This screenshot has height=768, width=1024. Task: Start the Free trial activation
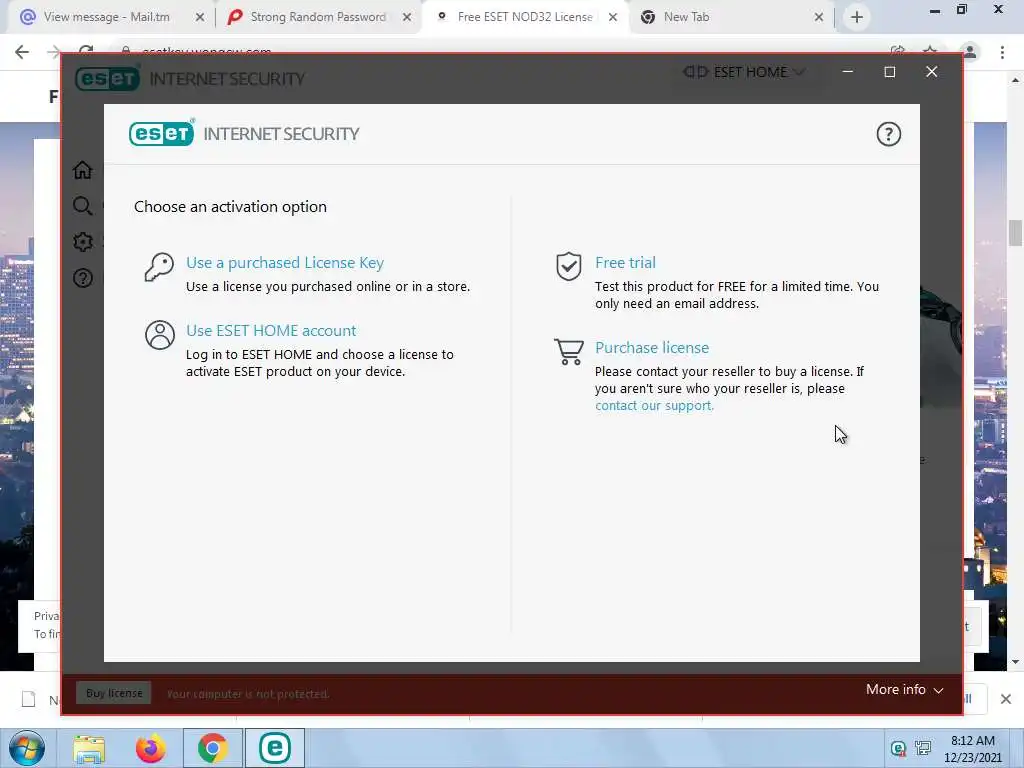coord(625,263)
